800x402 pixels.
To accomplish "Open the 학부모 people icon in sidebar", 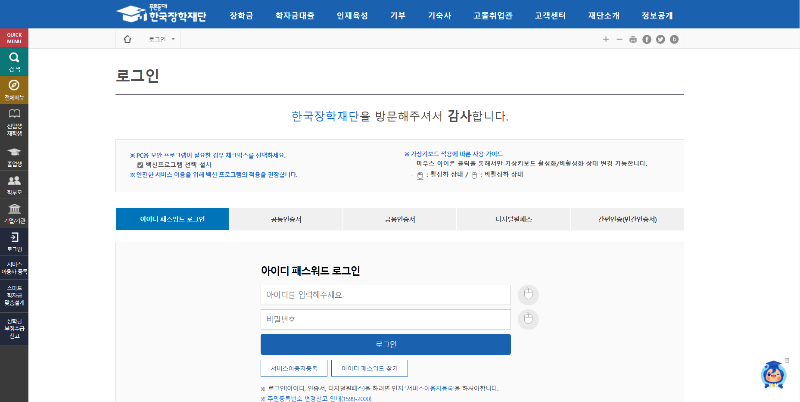I will coord(14,185).
